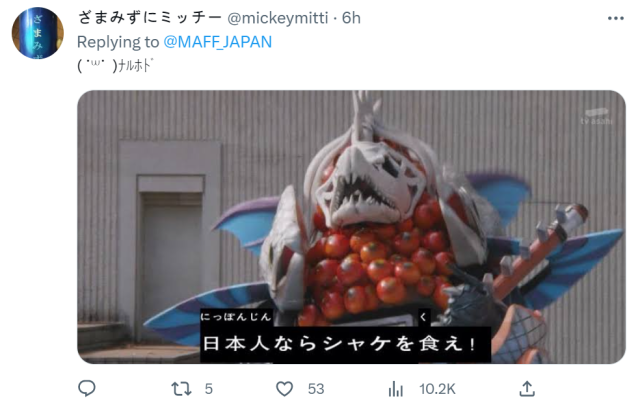The image size is (640, 403).
Task: Click the share upload arrow icon
Action: [x=527, y=389]
